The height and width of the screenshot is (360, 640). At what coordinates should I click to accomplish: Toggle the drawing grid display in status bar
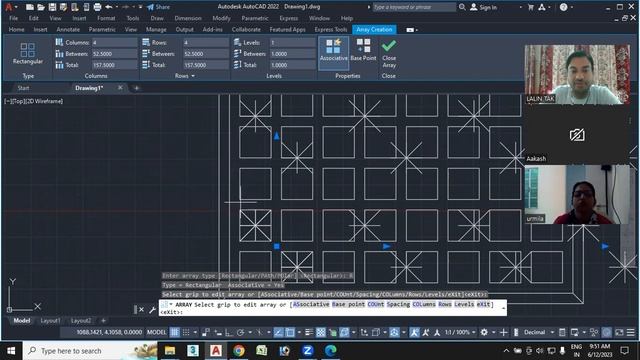[x=174, y=332]
